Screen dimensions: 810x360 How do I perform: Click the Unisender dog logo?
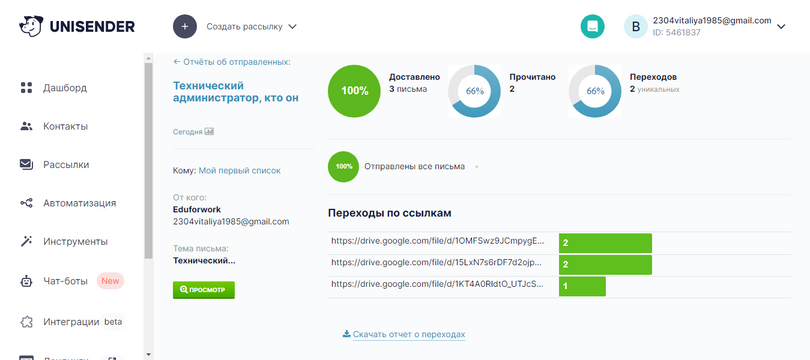coord(32,26)
